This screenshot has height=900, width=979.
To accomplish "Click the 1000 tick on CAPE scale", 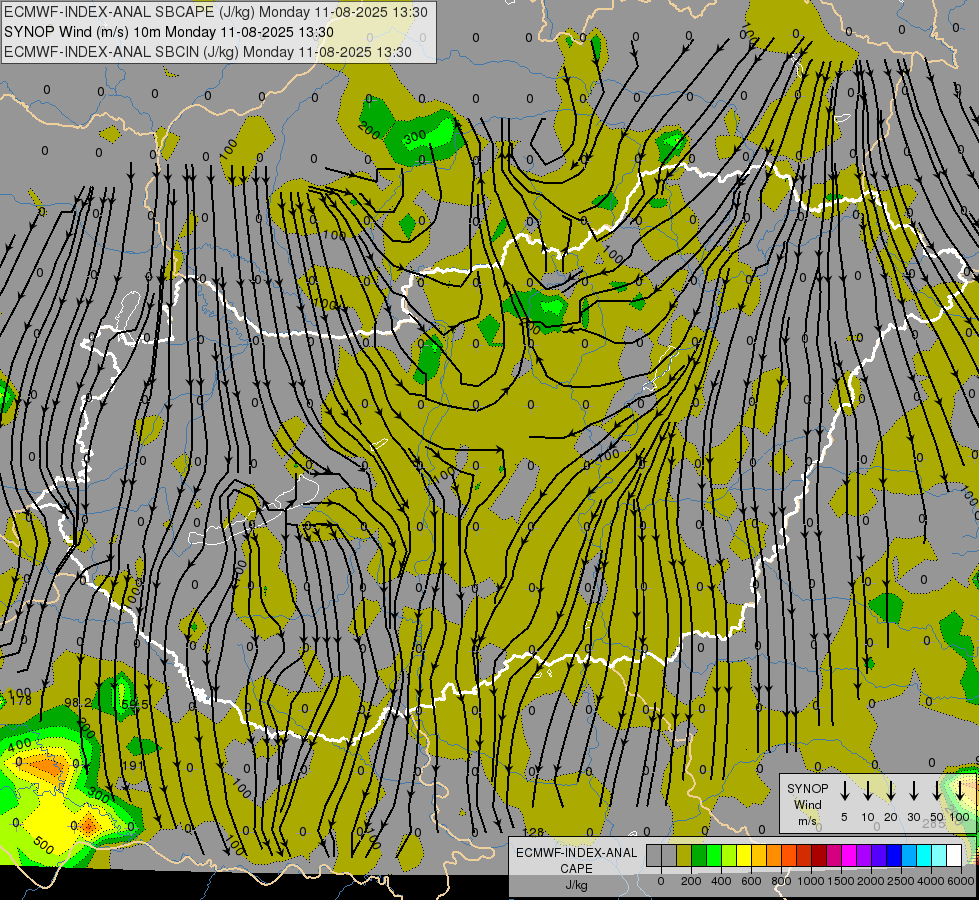I will (x=811, y=881).
